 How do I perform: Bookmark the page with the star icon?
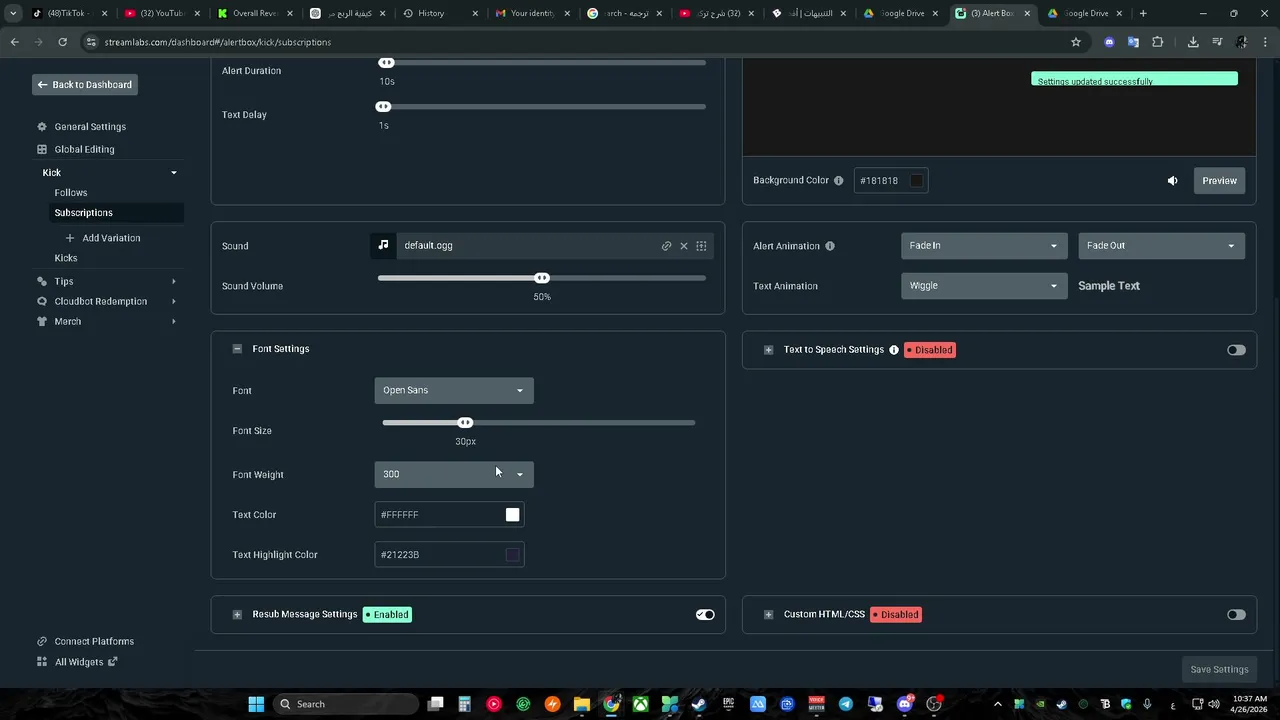[x=1076, y=42]
